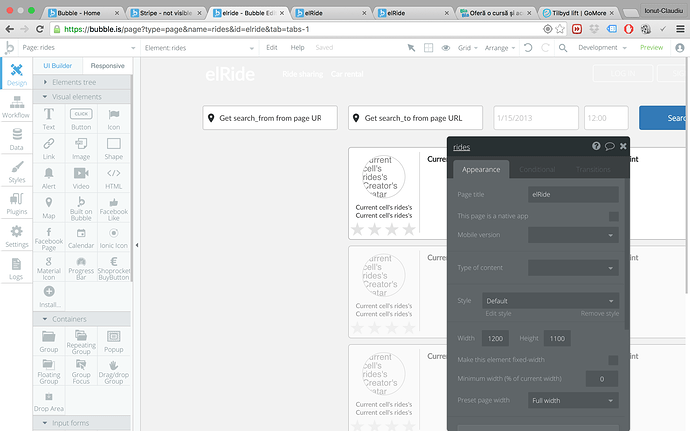The image size is (690, 431).
Task: Switch to the Responsive tab
Action: point(107,66)
